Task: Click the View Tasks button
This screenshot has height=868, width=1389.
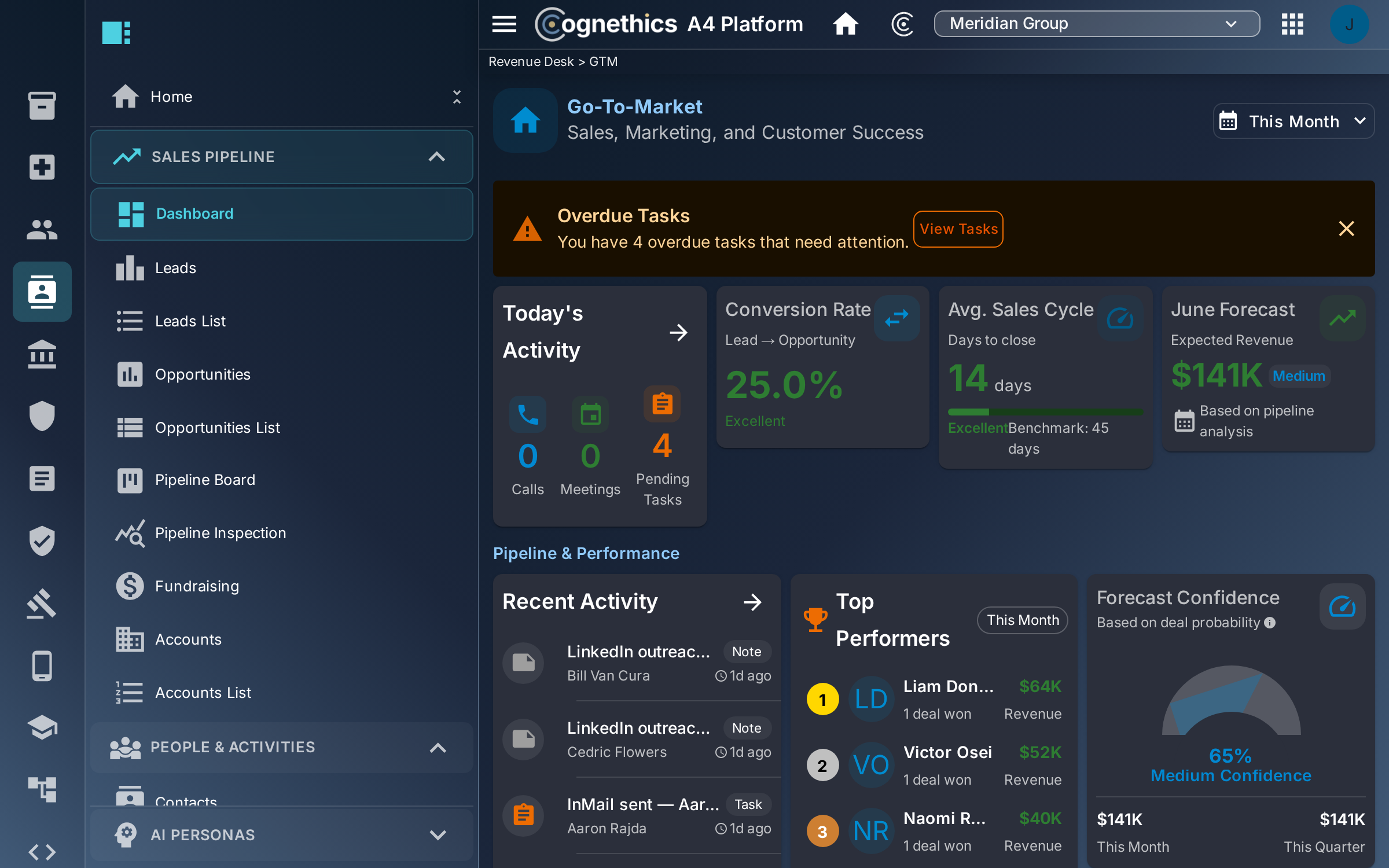Action: click(958, 229)
